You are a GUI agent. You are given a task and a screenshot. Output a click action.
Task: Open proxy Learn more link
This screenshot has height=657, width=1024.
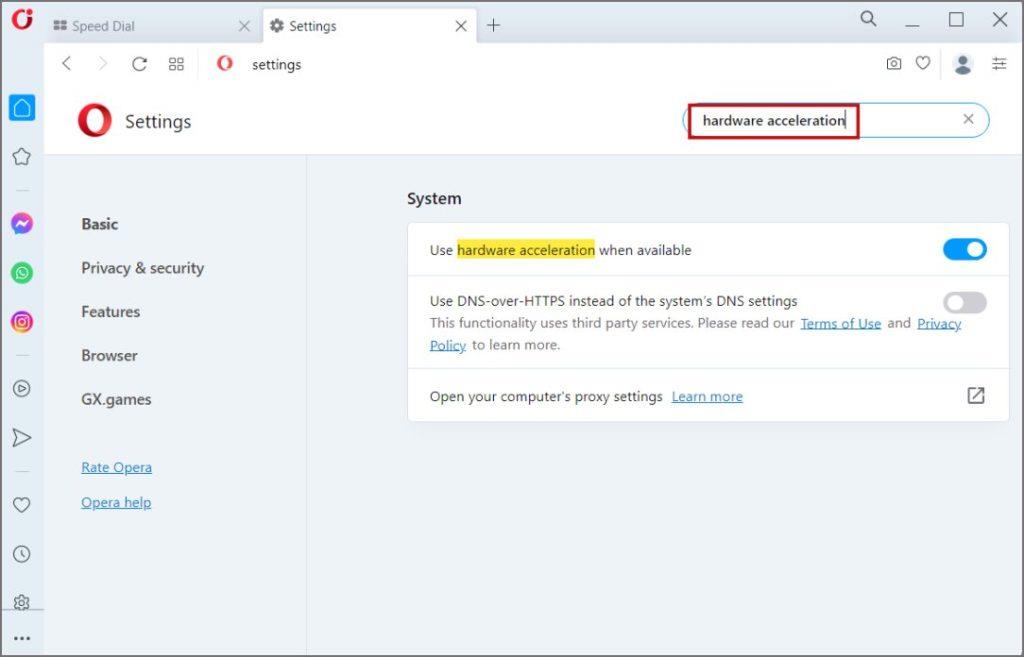click(707, 396)
